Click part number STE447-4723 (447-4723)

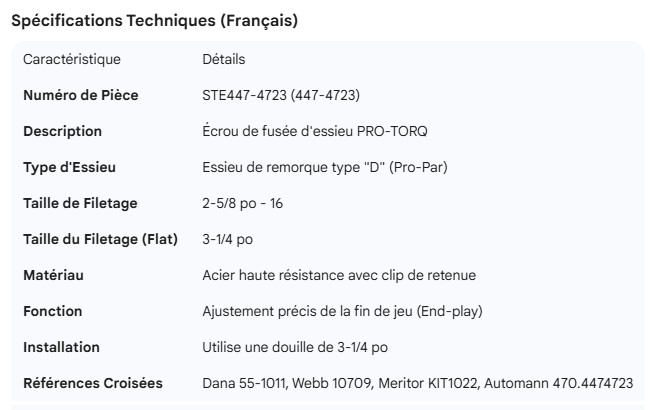coord(281,95)
